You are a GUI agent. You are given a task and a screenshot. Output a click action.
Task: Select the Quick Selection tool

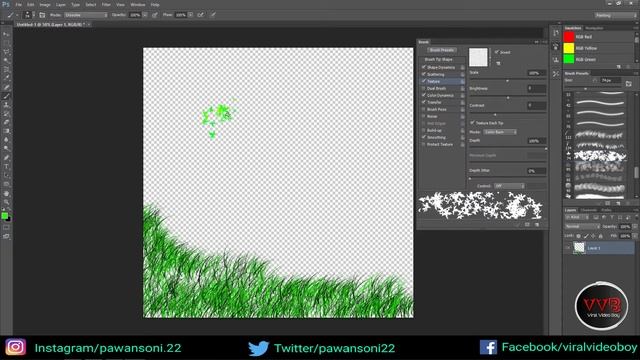click(6, 61)
